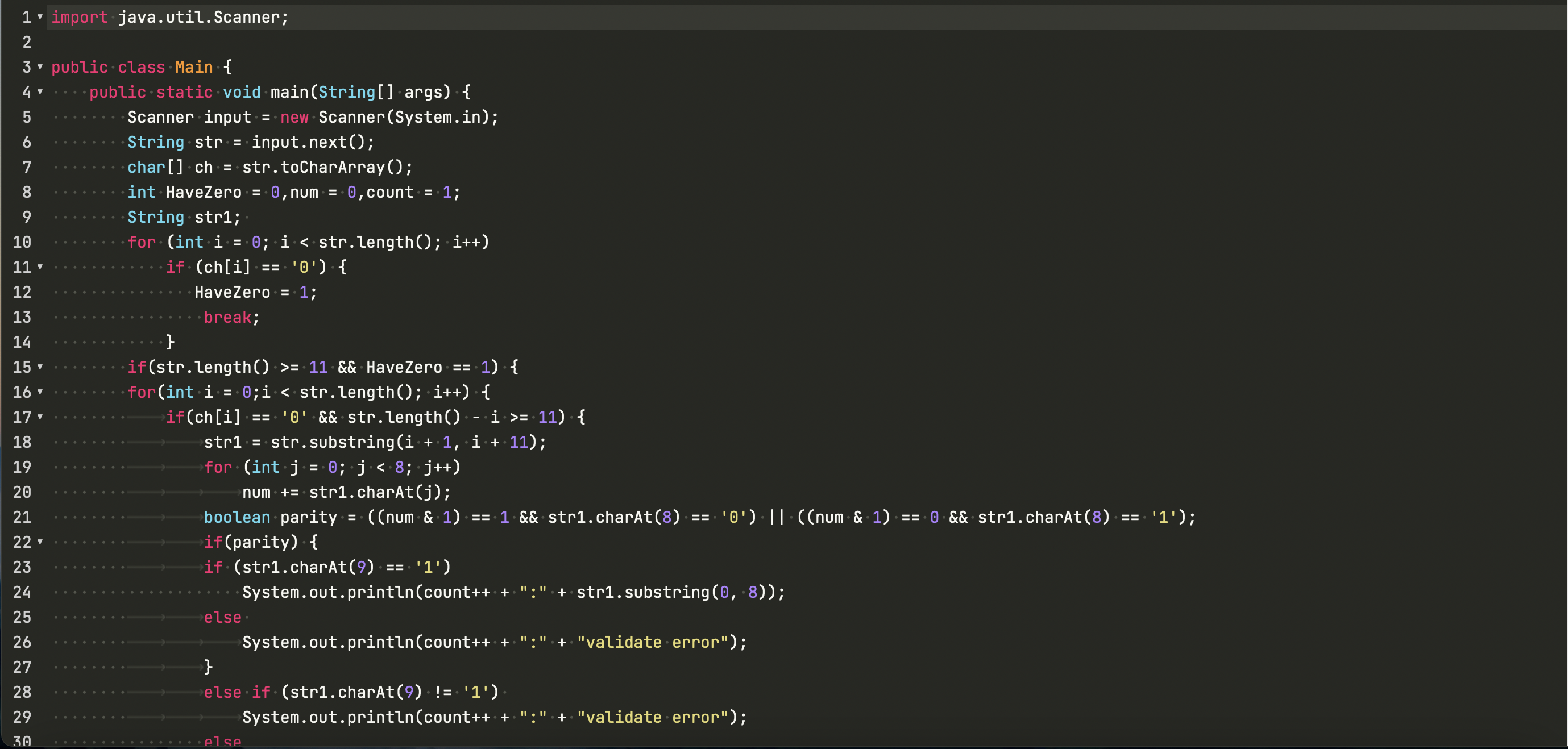The width and height of the screenshot is (1568, 749).
Task: Click the class name Main
Action: tap(193, 67)
